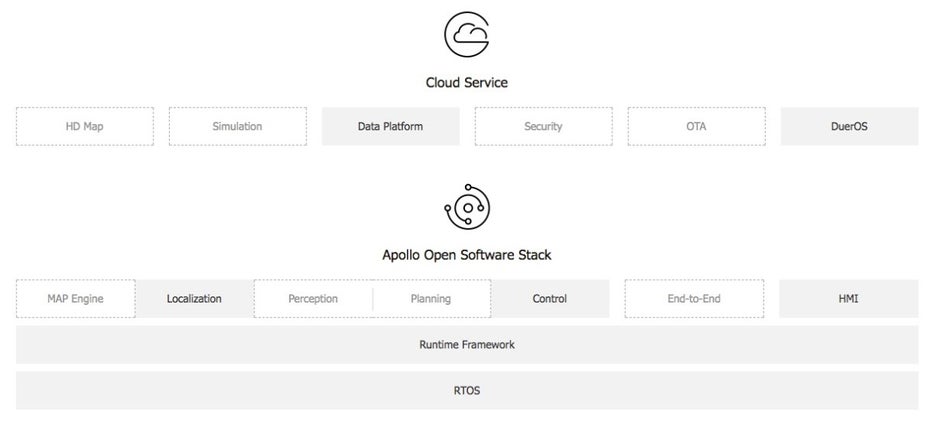The height and width of the screenshot is (422, 930).
Task: Click the Cloud Service cloud icon
Action: 467,34
